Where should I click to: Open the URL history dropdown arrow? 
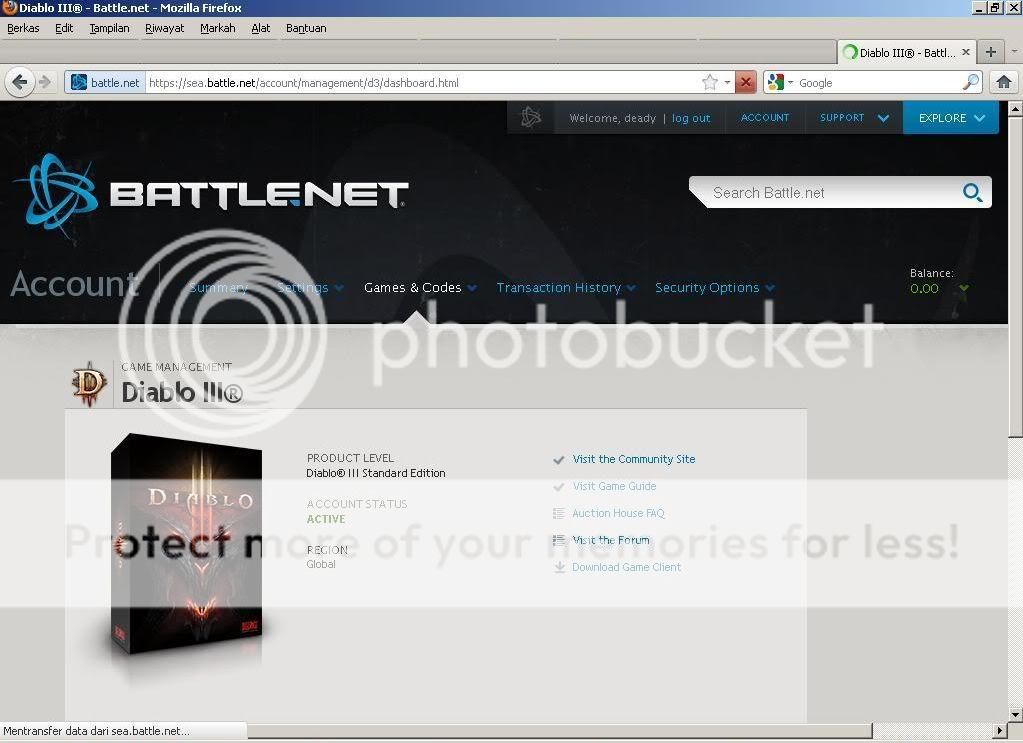coord(727,83)
